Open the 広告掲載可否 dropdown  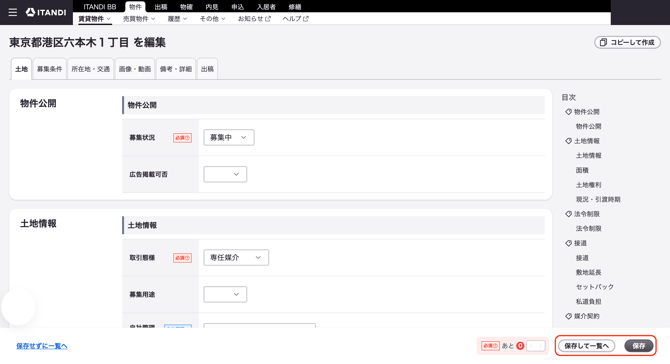[225, 174]
